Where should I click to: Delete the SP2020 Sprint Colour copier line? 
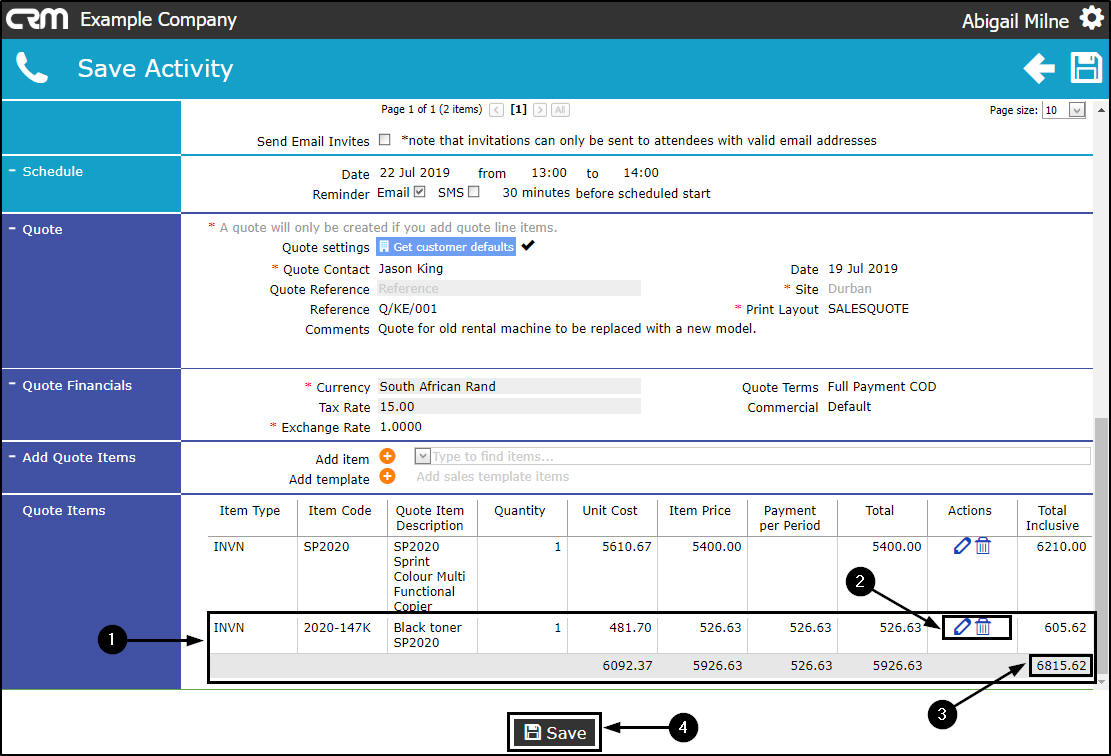tap(983, 546)
